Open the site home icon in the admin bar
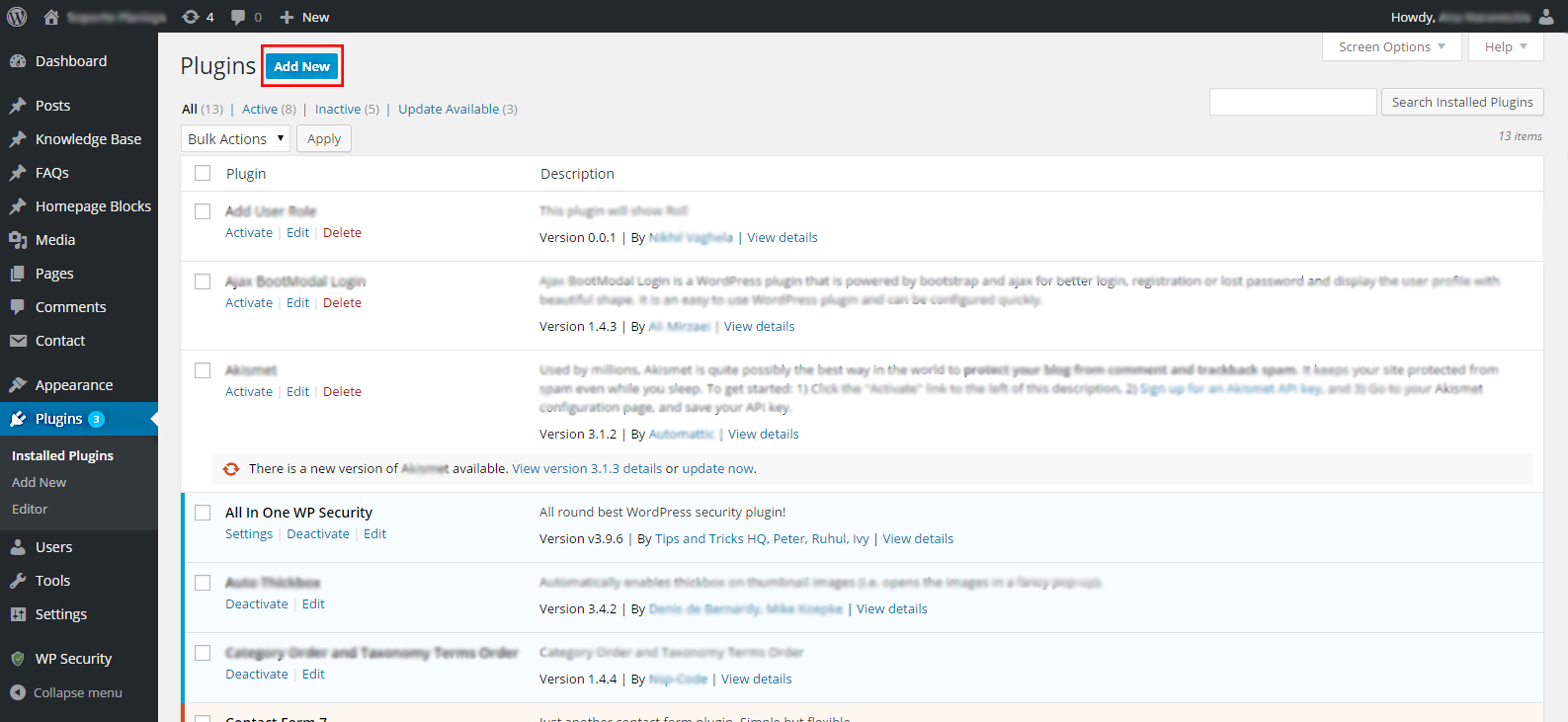 (51, 17)
